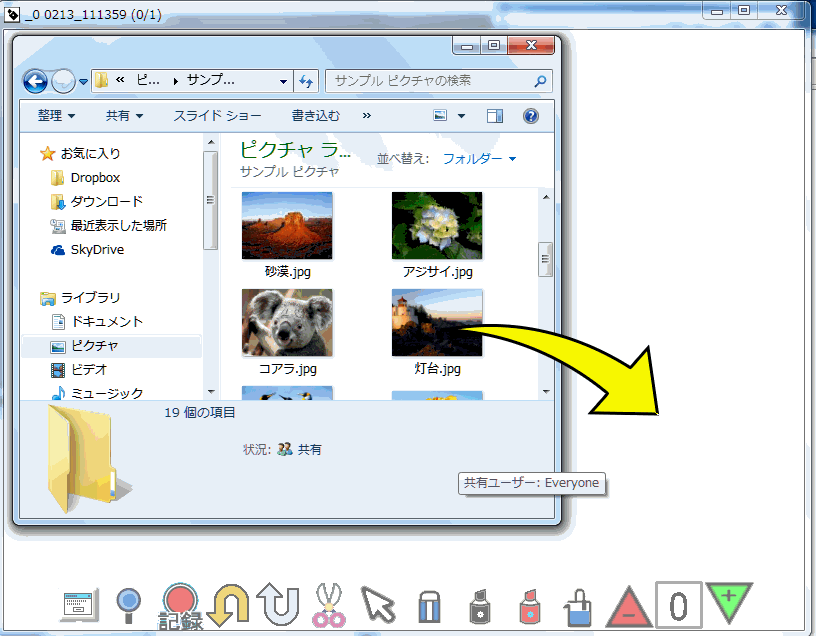Click the blue redo arrow
Viewport: 816px width, 636px height.
(x=279, y=604)
